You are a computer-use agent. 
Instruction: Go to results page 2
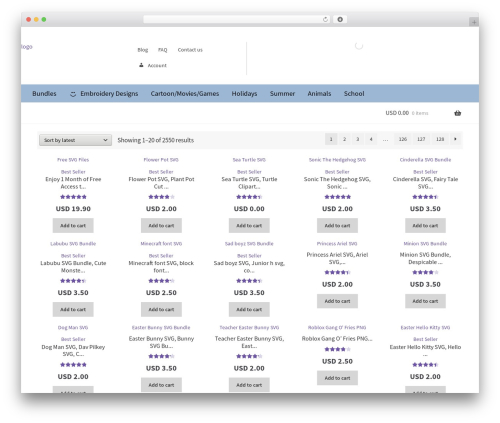tap(344, 139)
